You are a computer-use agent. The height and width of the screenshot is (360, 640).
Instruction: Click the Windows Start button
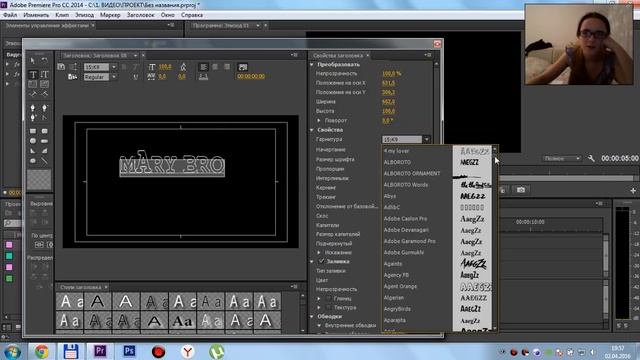(x=12, y=351)
